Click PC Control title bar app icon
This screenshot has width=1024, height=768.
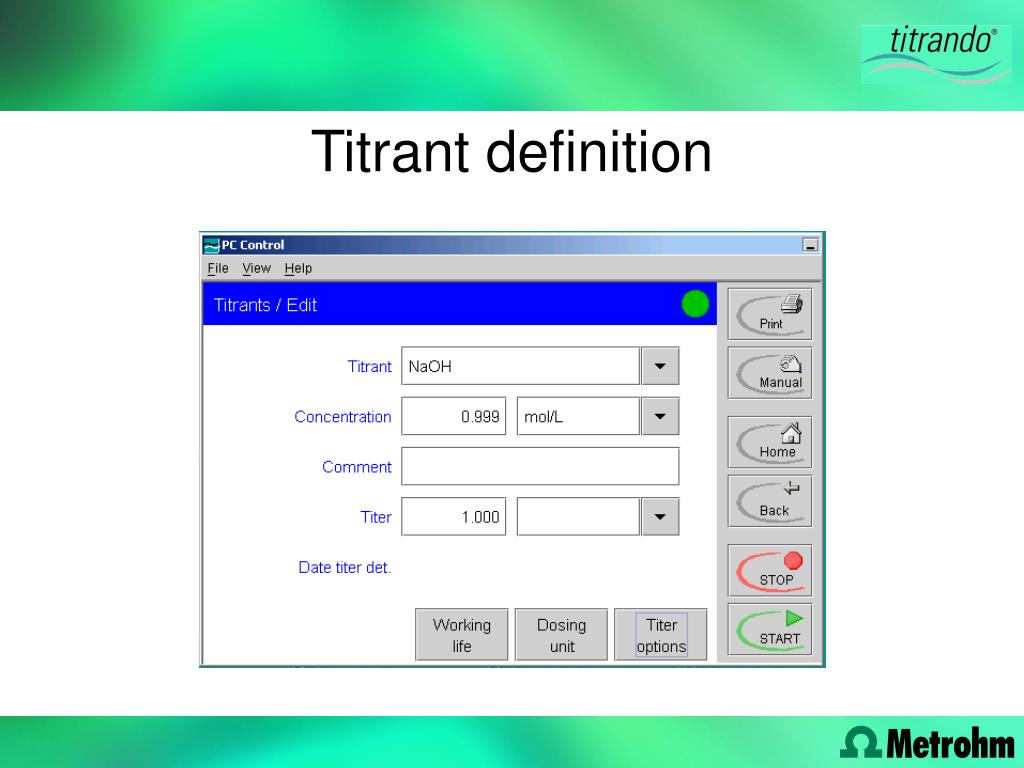(212, 246)
